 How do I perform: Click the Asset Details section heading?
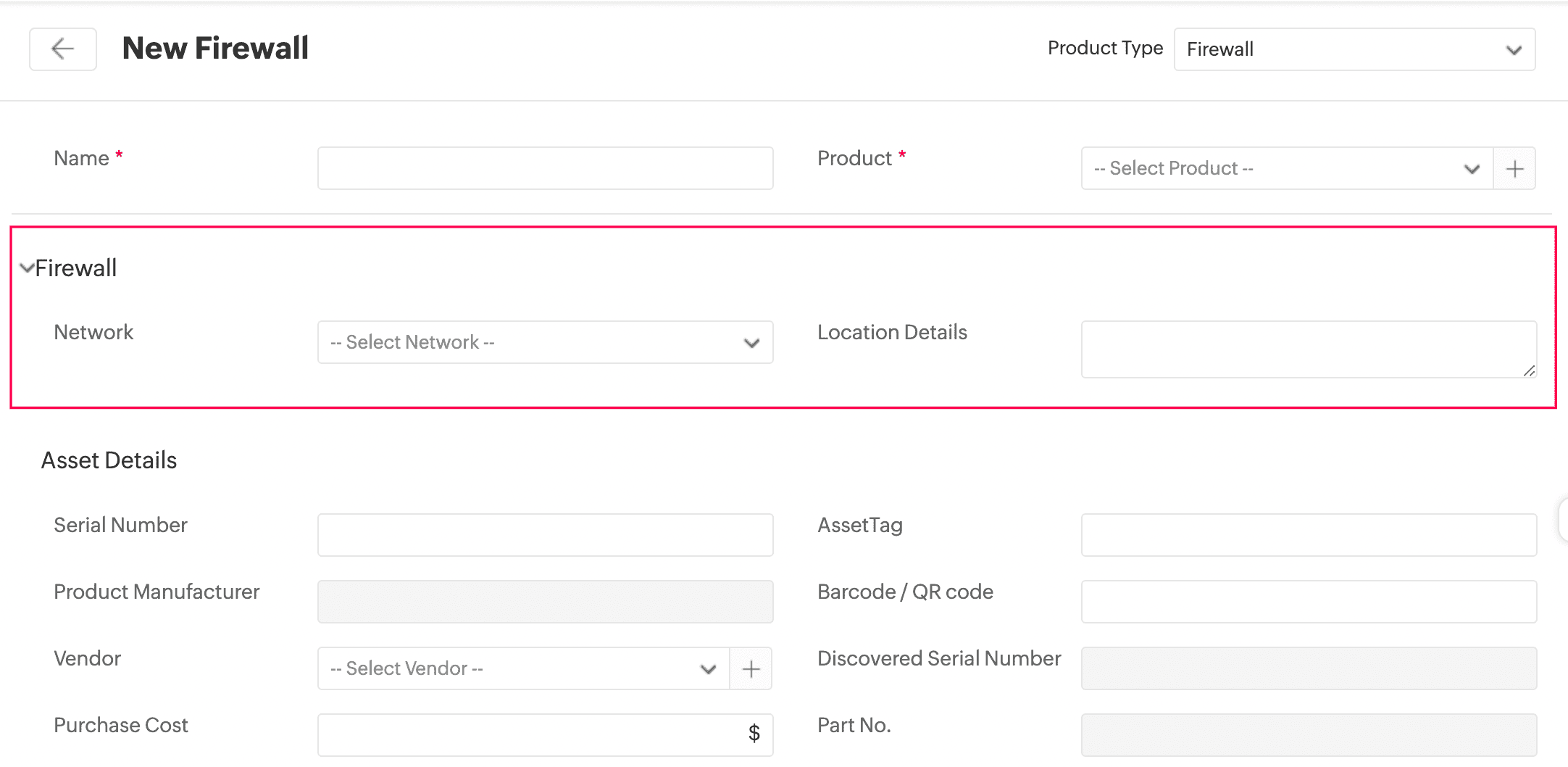click(109, 460)
